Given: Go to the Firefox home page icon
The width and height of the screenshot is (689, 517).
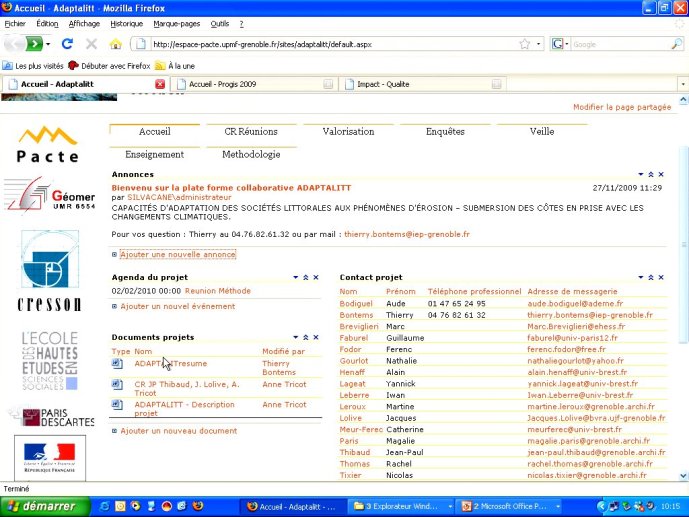Looking at the screenshot, I should (x=116, y=44).
